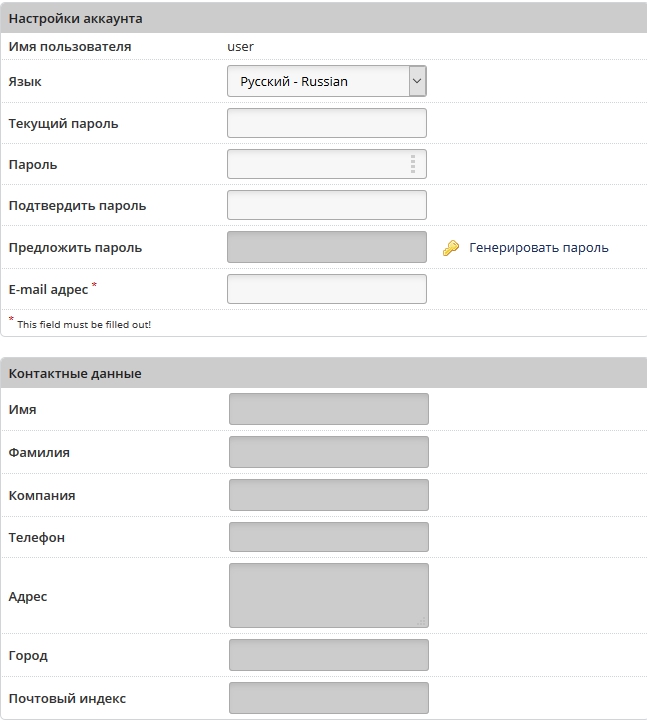
Task: Click the Генерировать пароль link
Action: click(x=538, y=248)
